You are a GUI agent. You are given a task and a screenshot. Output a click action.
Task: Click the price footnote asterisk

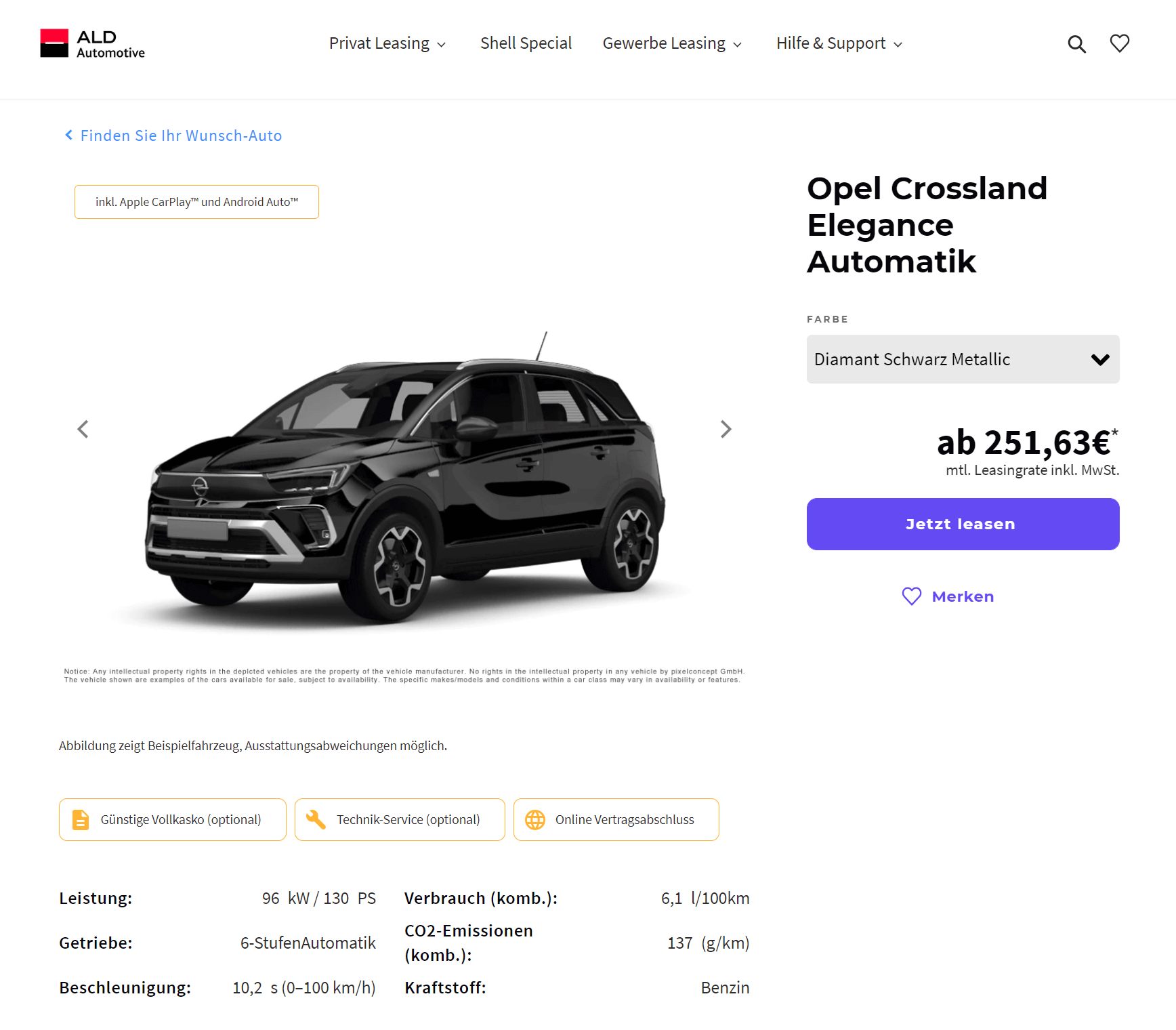coord(1114,432)
